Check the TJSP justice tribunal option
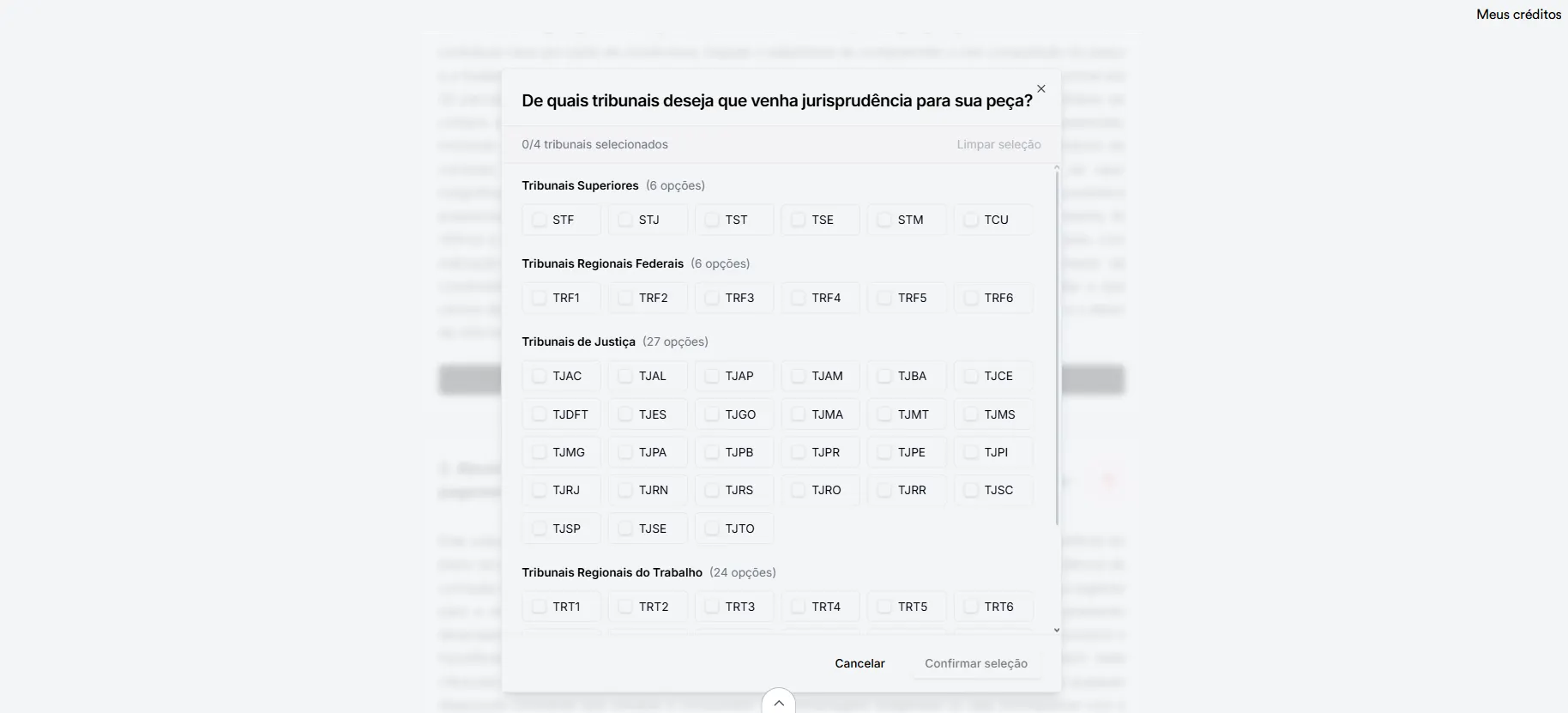 (540, 529)
